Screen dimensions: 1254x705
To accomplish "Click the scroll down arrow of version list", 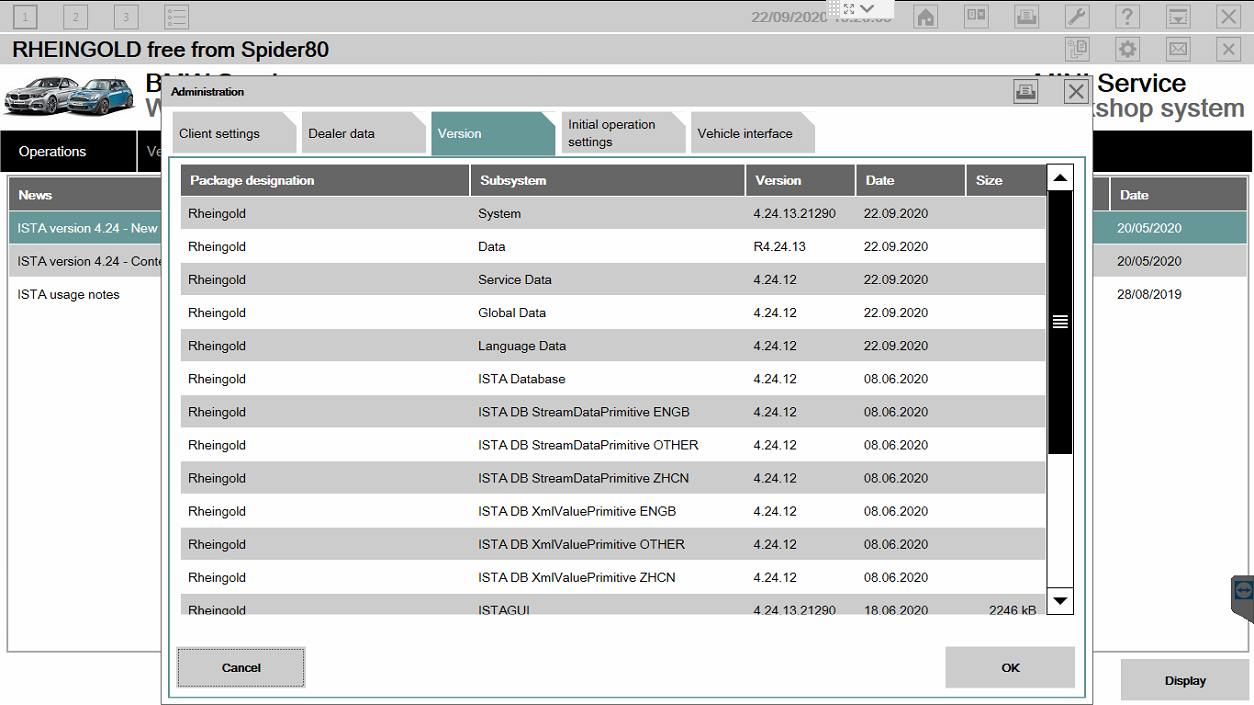I will (1060, 601).
